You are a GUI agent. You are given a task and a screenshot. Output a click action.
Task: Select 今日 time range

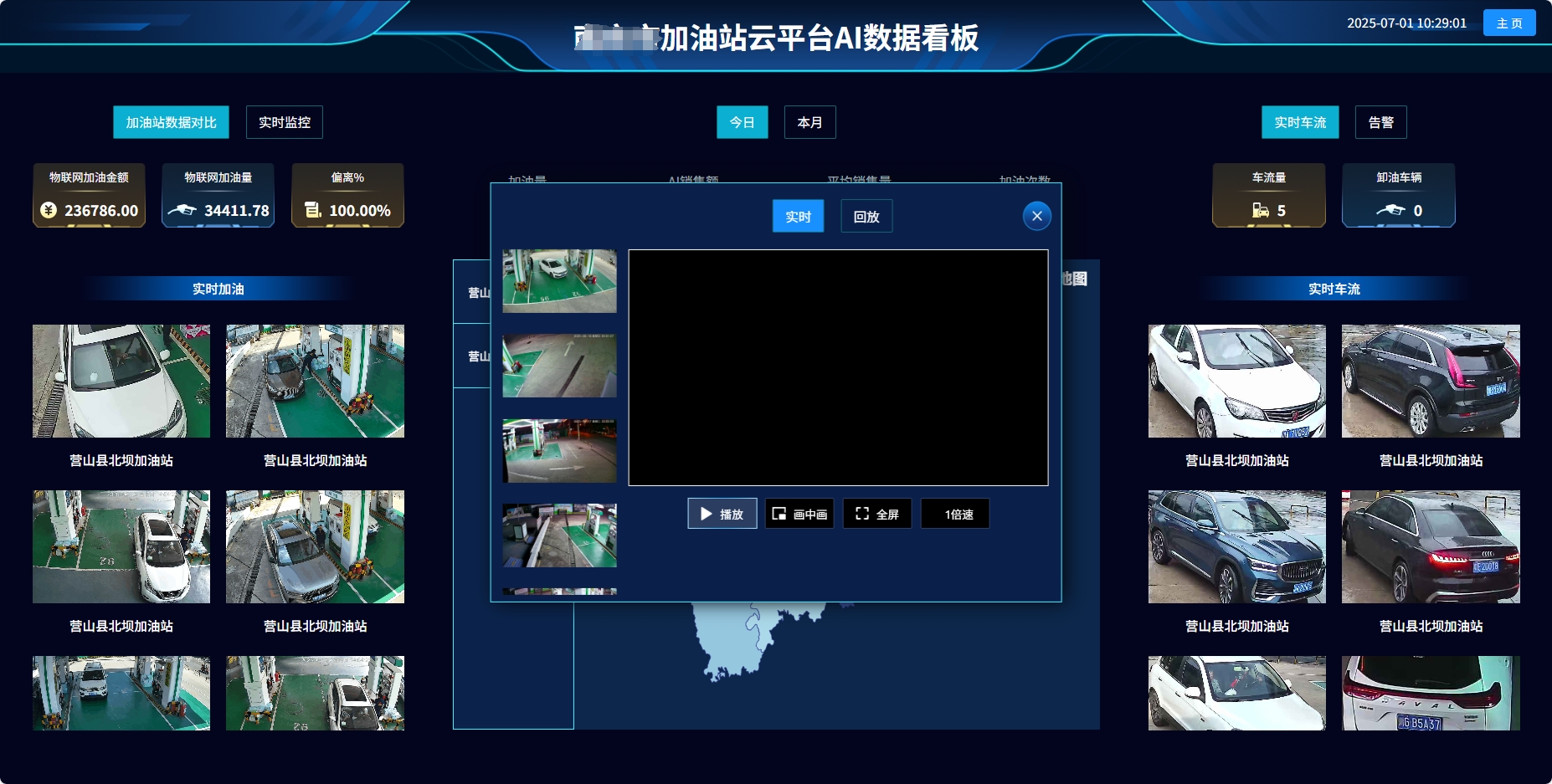[743, 122]
